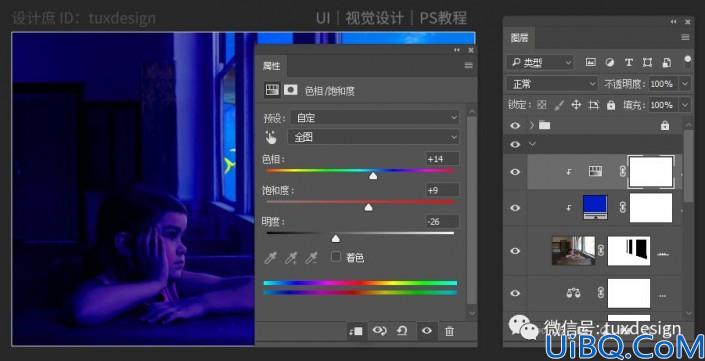Select the photo layer's window mask thumbnail
The height and width of the screenshot is (361, 705).
629,251
